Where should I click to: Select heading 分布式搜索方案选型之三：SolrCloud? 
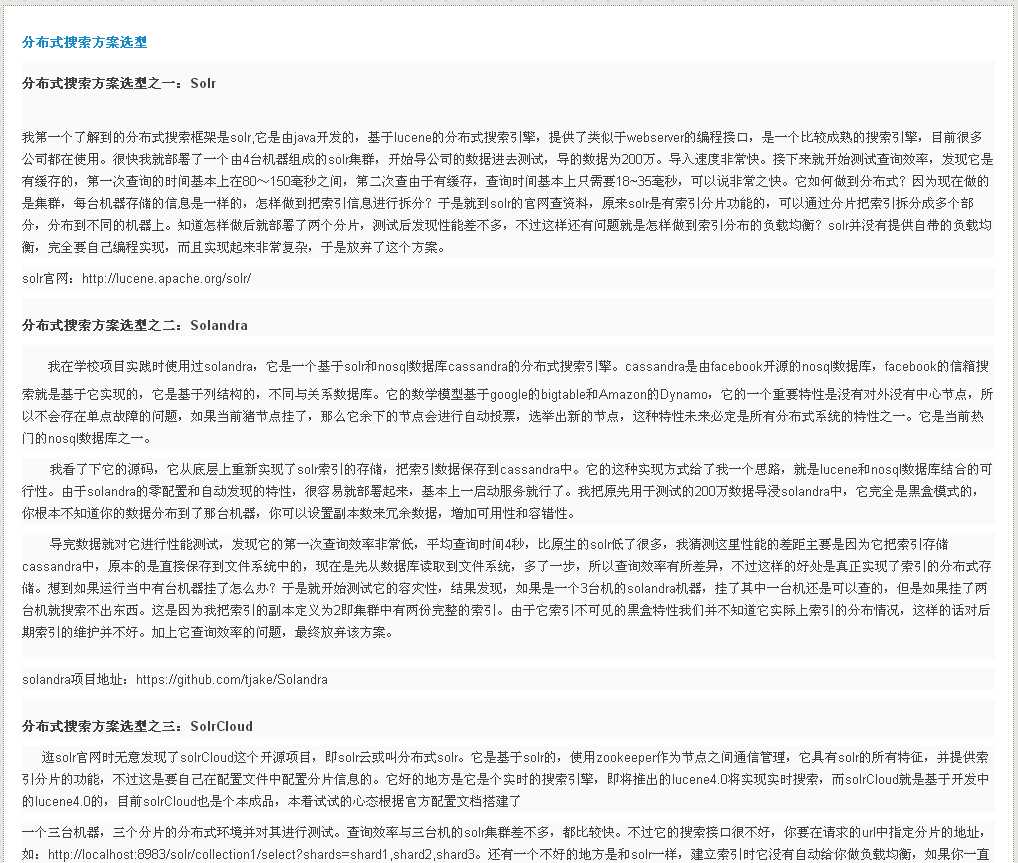(137, 726)
